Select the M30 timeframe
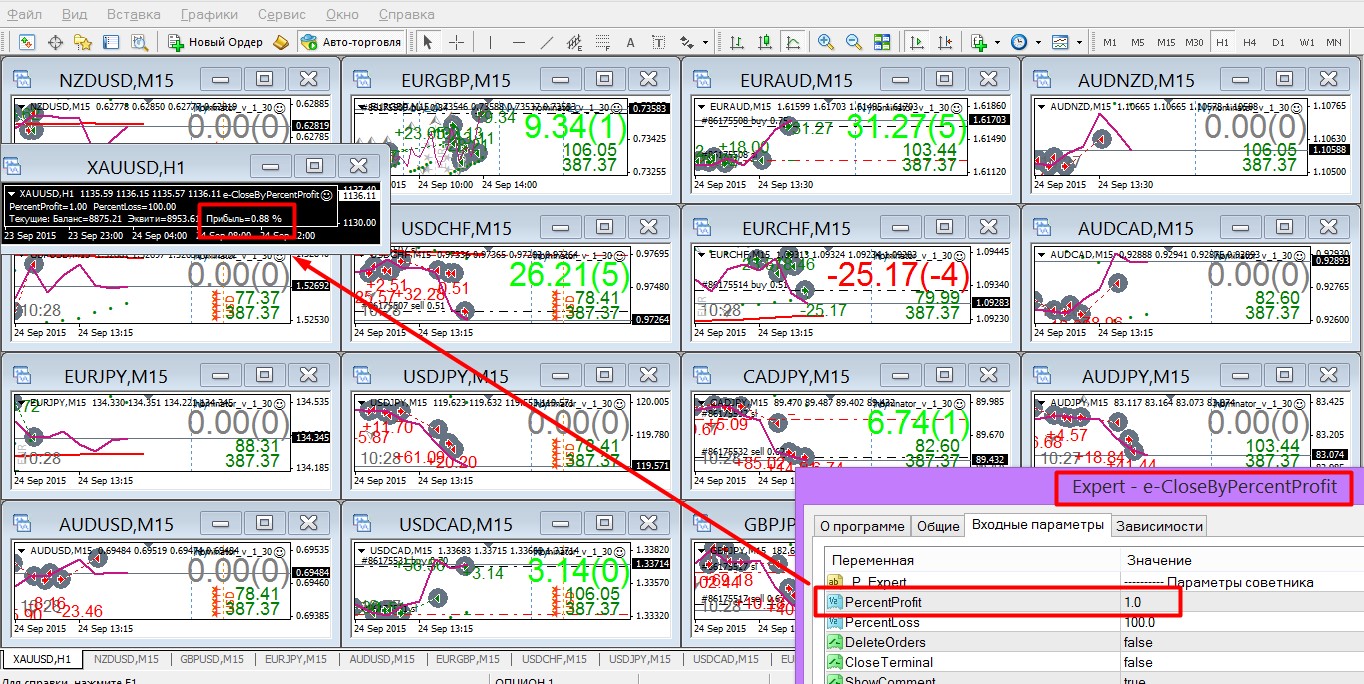This screenshot has width=1364, height=684. click(x=1194, y=42)
